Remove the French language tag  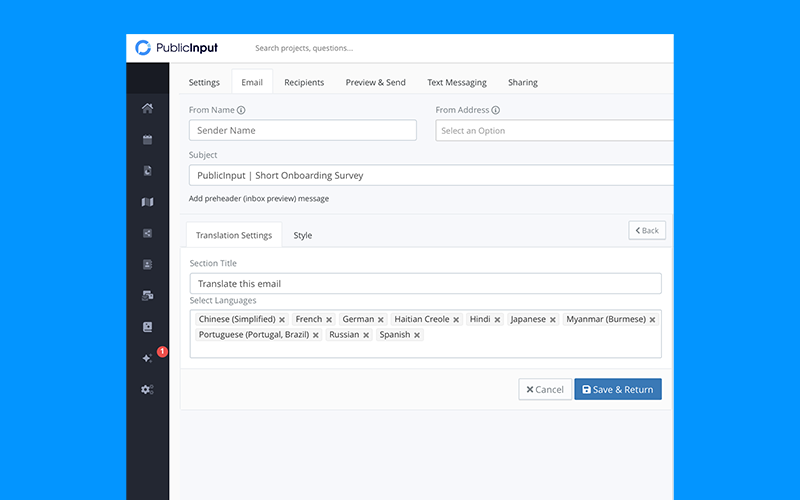coord(329,320)
